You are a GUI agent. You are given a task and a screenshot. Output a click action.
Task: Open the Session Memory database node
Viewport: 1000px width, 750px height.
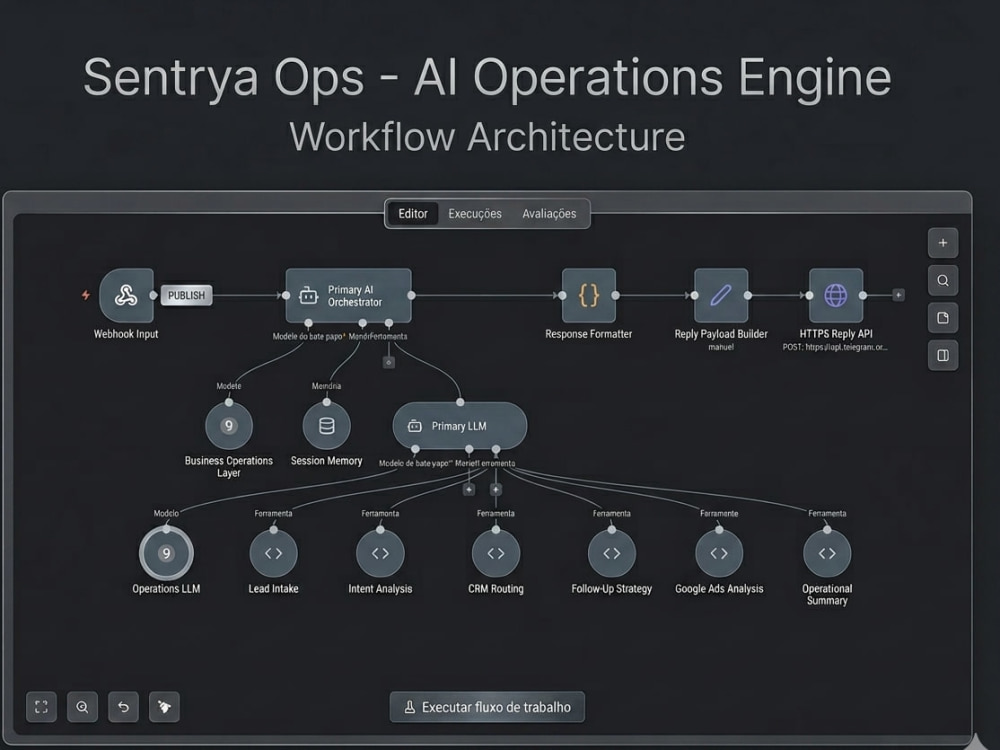(327, 425)
